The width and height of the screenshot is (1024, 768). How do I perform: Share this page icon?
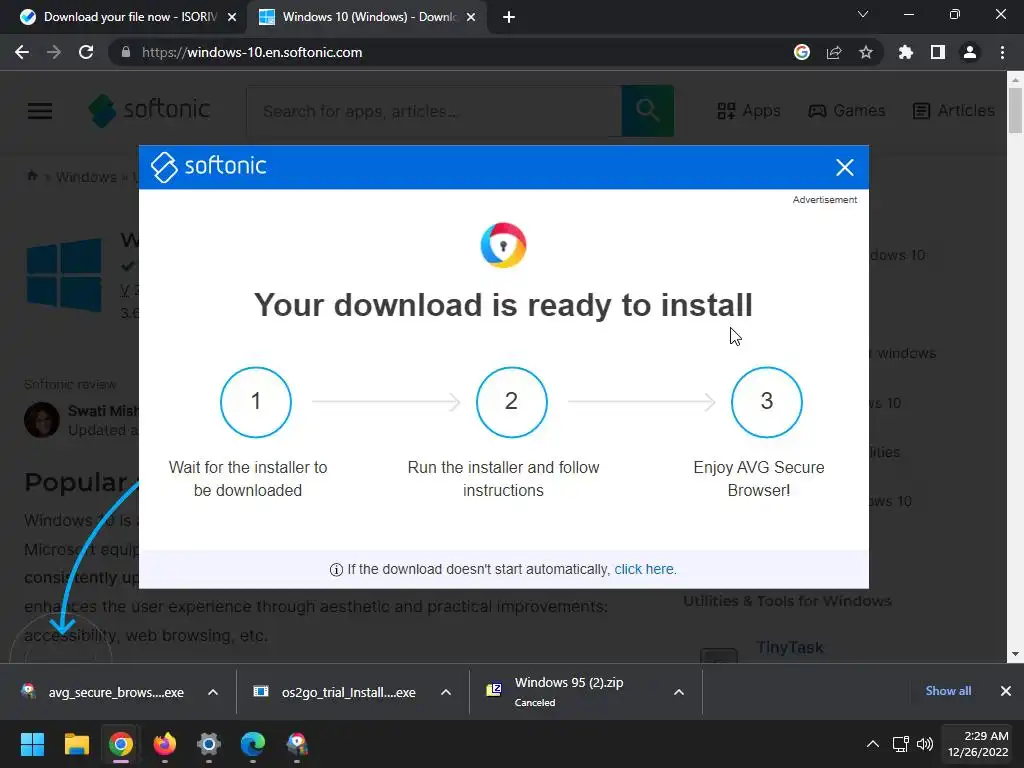click(834, 52)
